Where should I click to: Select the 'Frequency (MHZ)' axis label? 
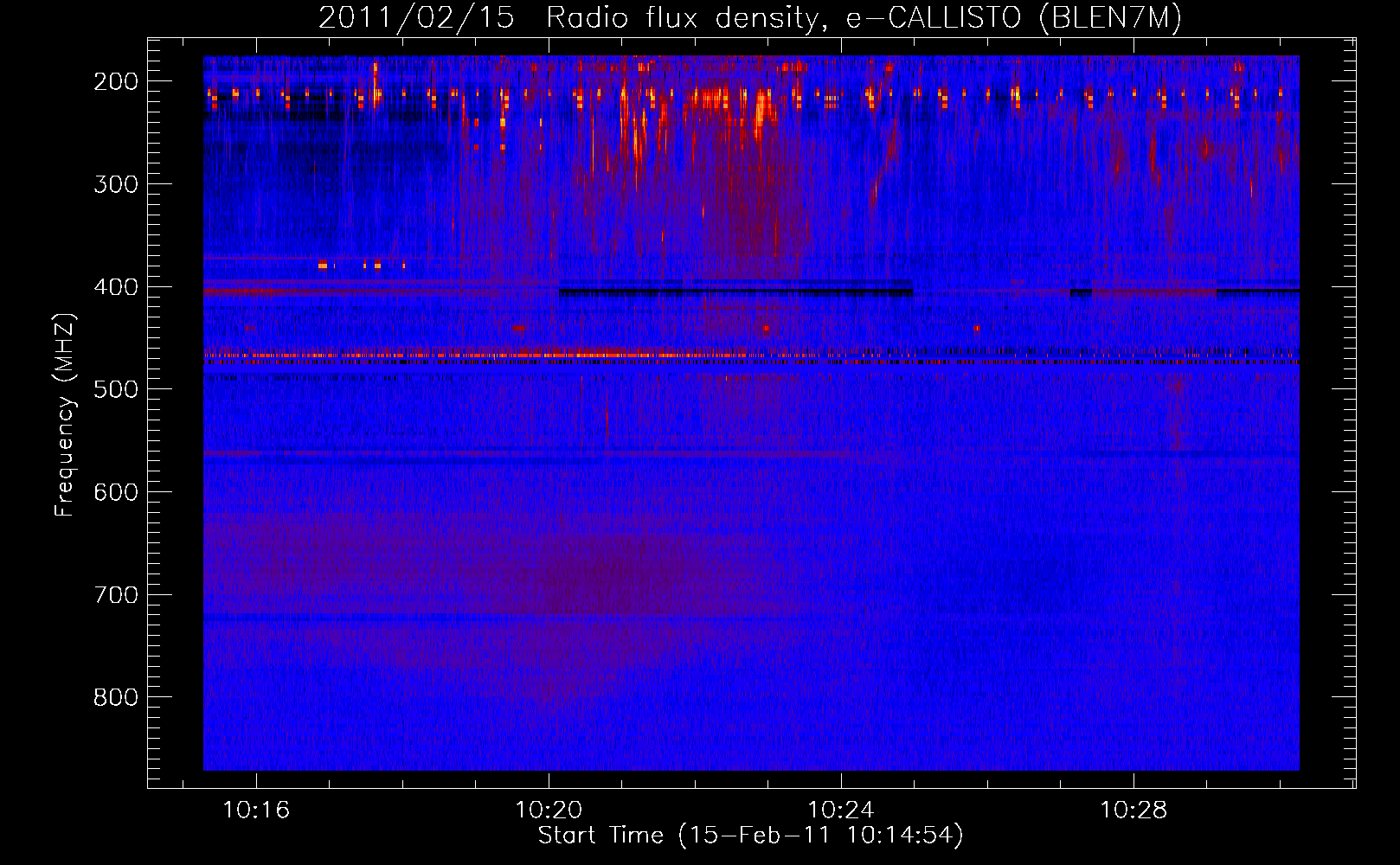click(65, 415)
